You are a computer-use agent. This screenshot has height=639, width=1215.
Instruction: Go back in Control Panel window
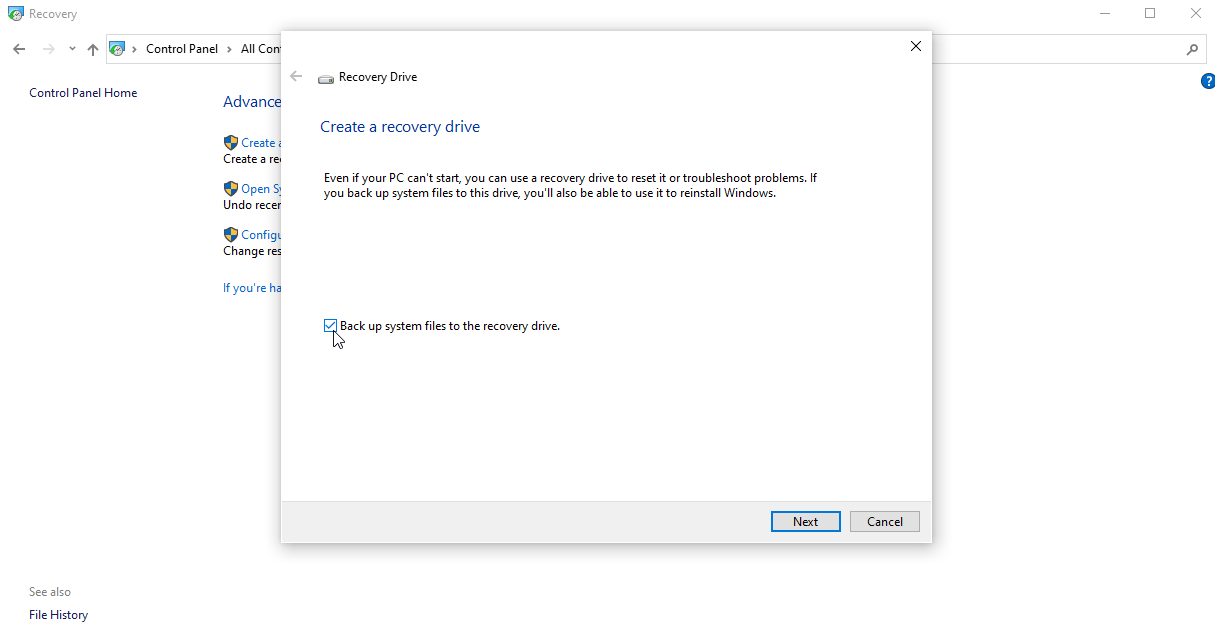pyautogui.click(x=19, y=49)
